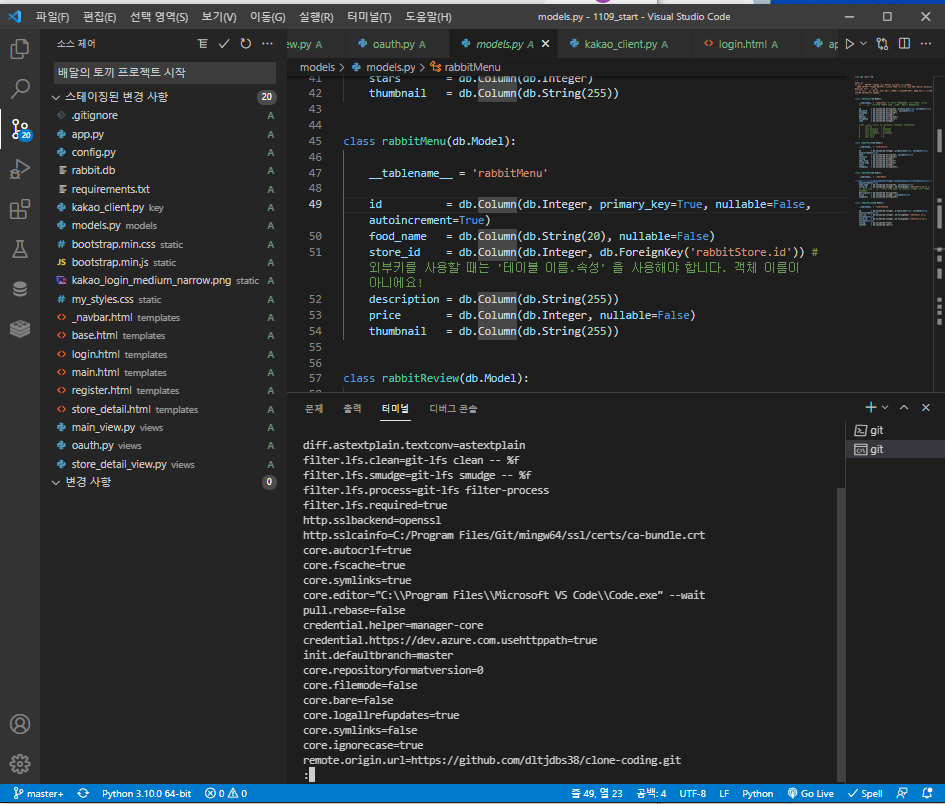Select Python 3.10.0 64-bit interpreter
This screenshot has height=804, width=945.
146,793
